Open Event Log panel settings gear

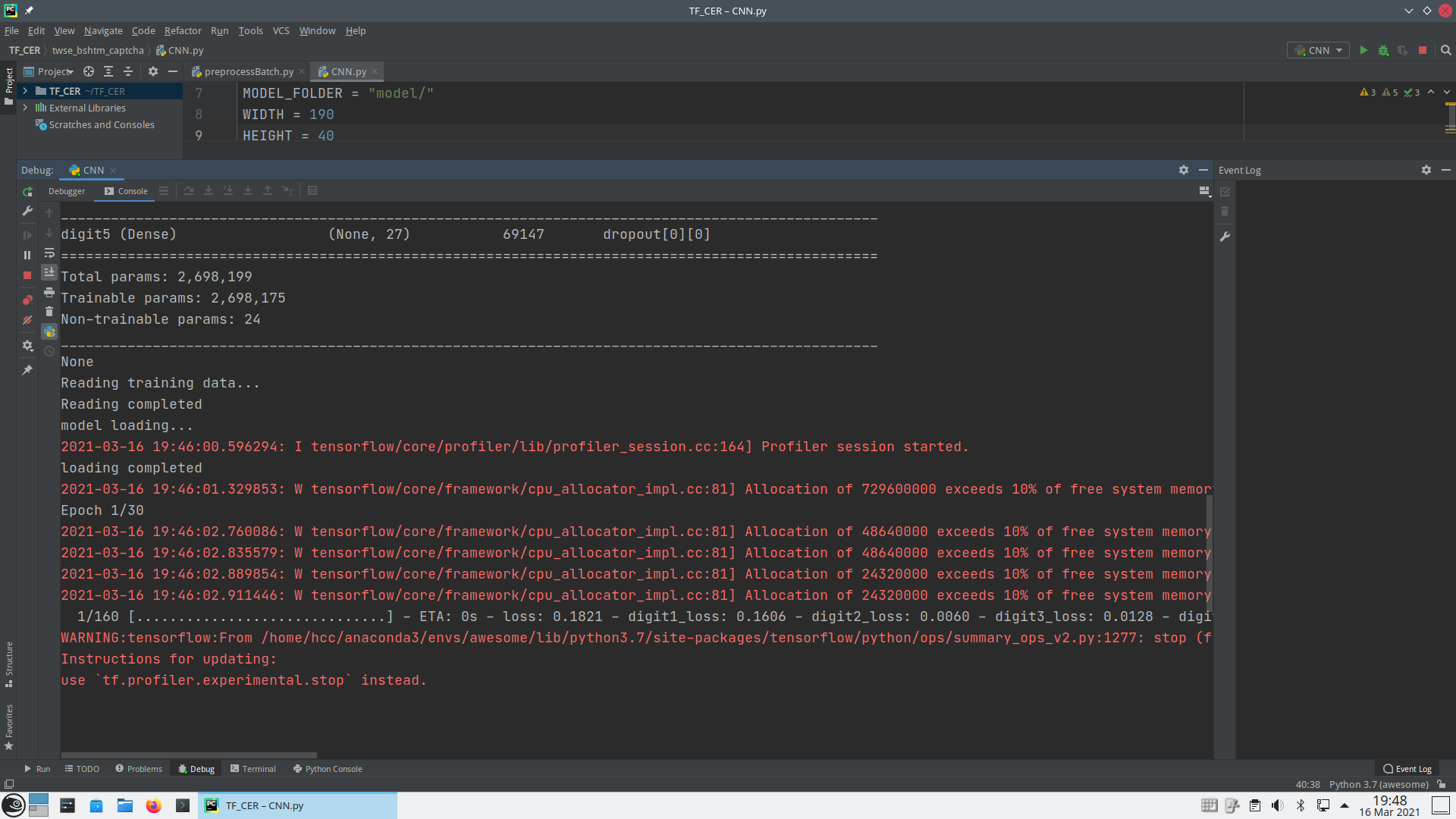pos(1426,170)
